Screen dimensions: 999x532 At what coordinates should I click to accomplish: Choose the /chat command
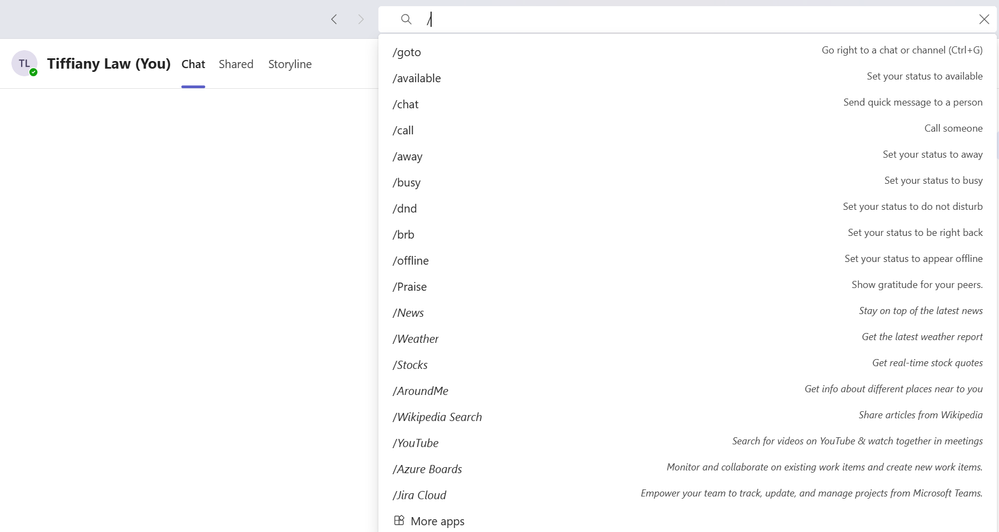(x=688, y=104)
